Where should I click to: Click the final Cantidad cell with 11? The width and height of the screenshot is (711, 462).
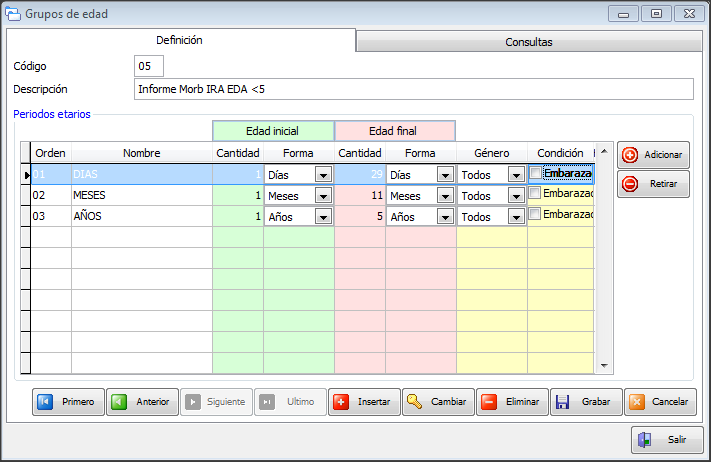point(360,195)
